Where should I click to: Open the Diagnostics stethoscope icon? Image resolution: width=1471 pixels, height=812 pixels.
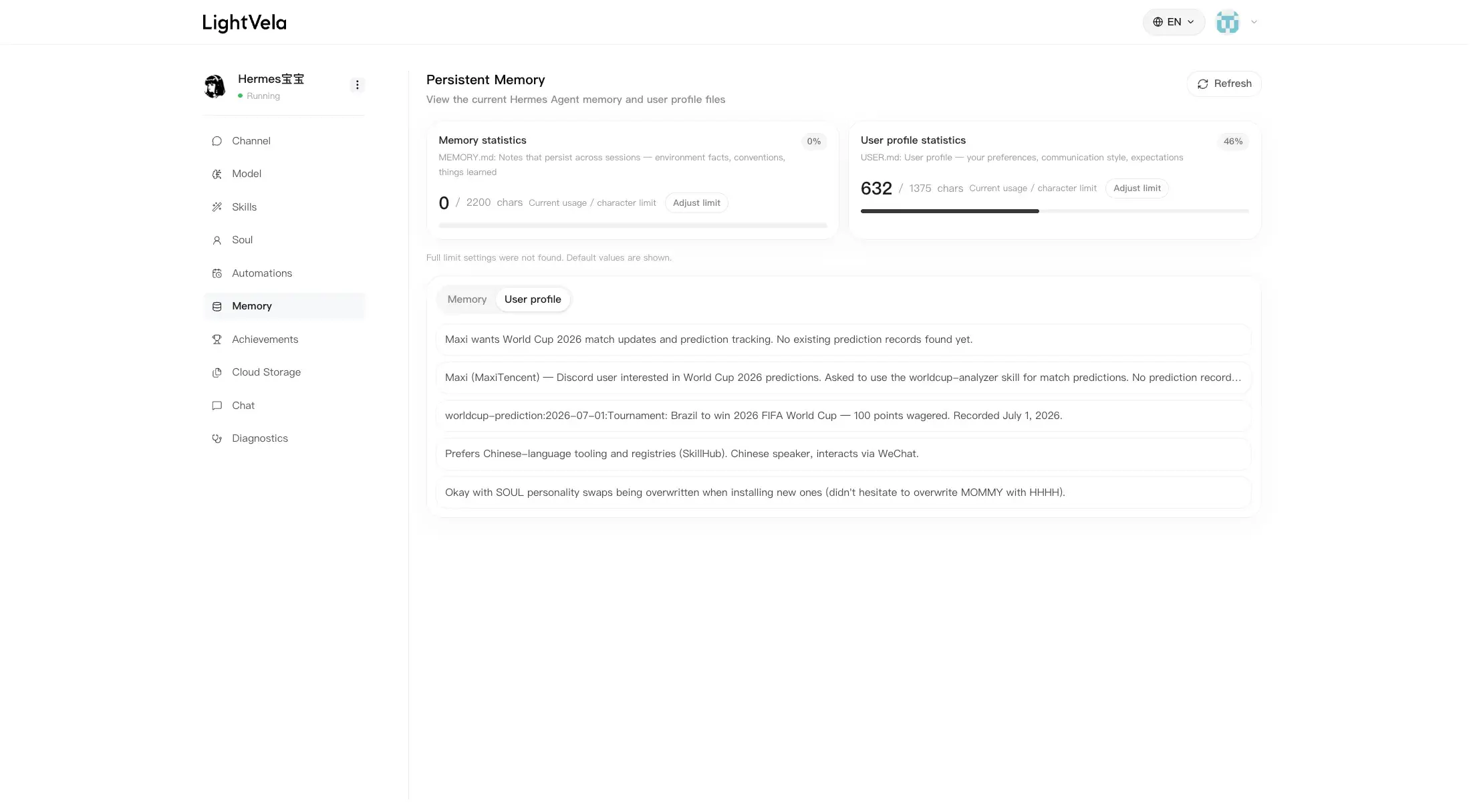click(217, 438)
